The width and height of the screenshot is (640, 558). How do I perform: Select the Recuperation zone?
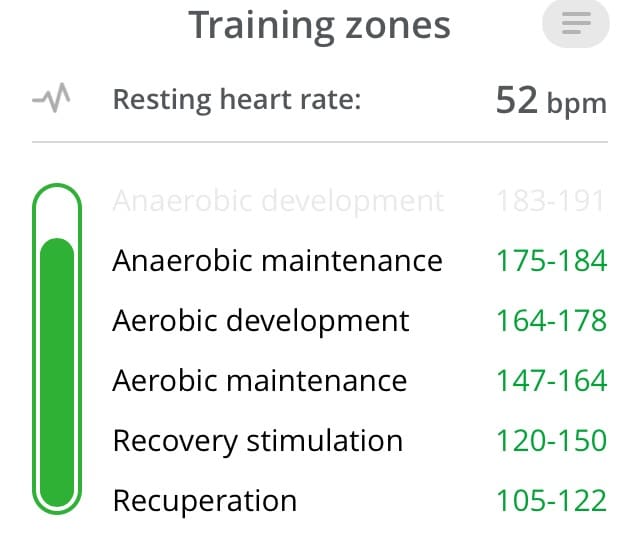pyautogui.click(x=205, y=501)
